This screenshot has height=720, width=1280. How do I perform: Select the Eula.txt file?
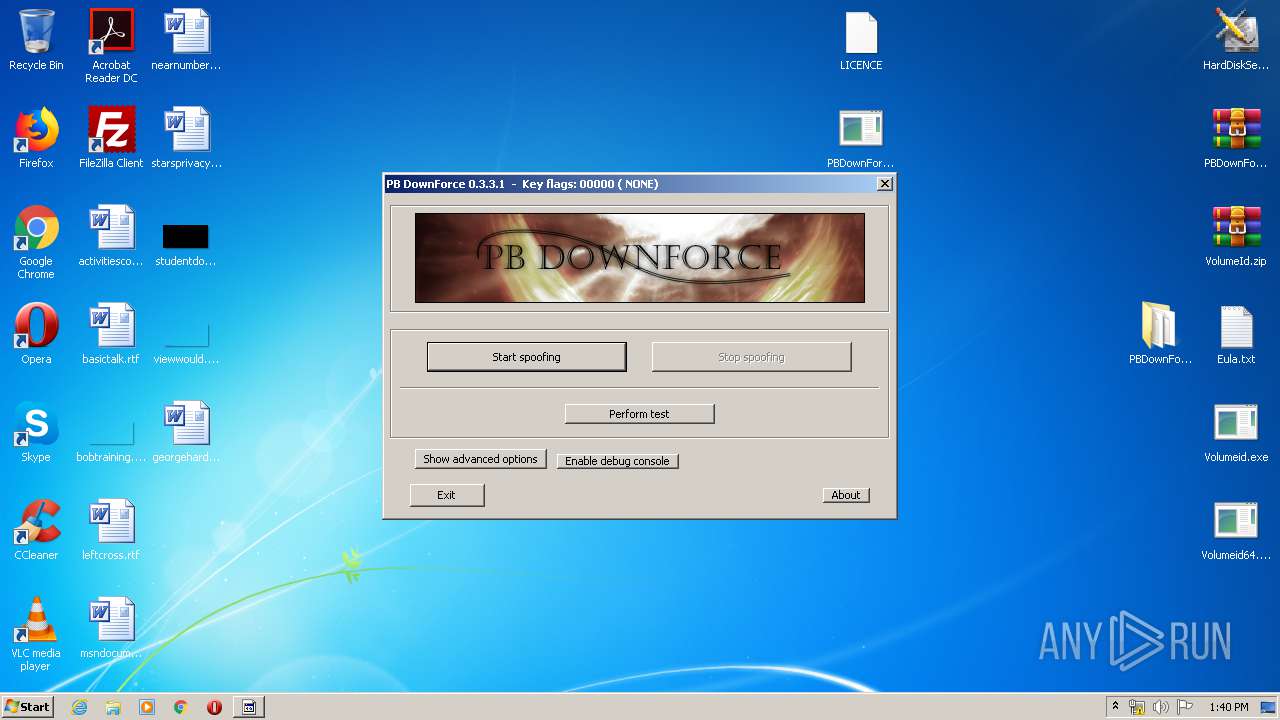click(x=1236, y=334)
